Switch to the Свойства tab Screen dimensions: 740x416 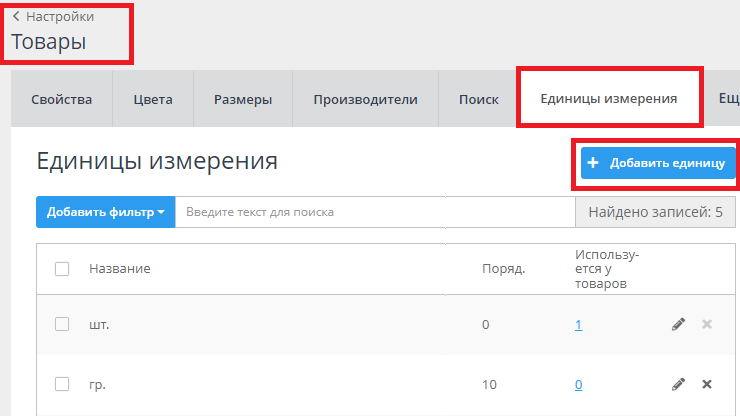61,99
